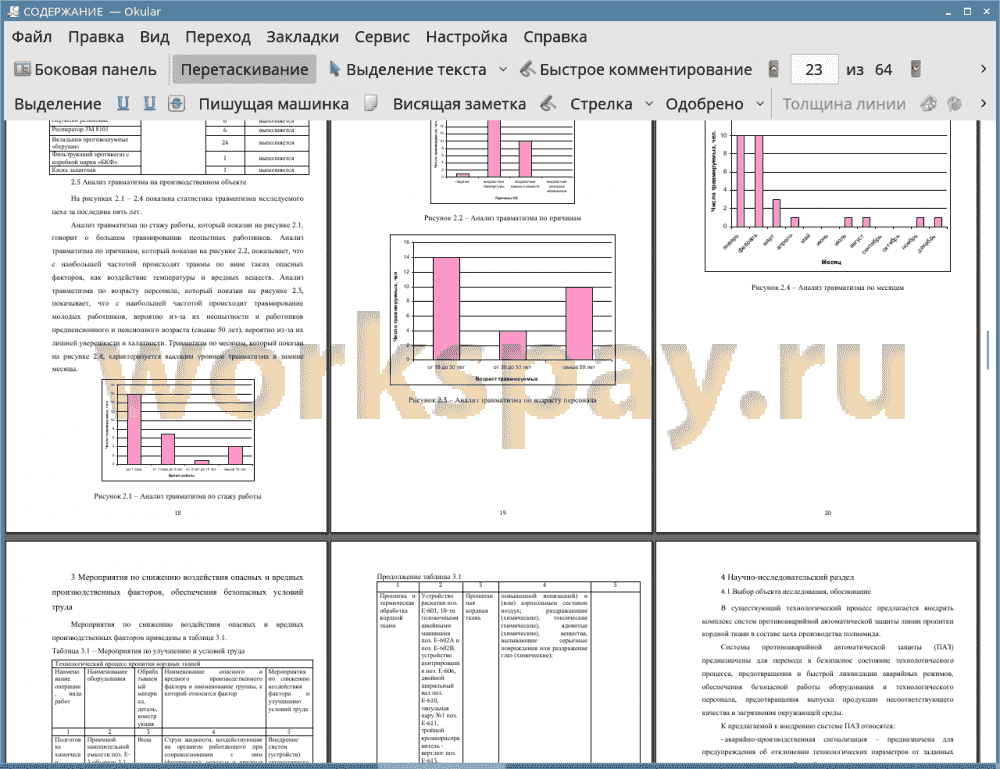1000x769 pixels.
Task: Open the Правка menu
Action: (96, 37)
